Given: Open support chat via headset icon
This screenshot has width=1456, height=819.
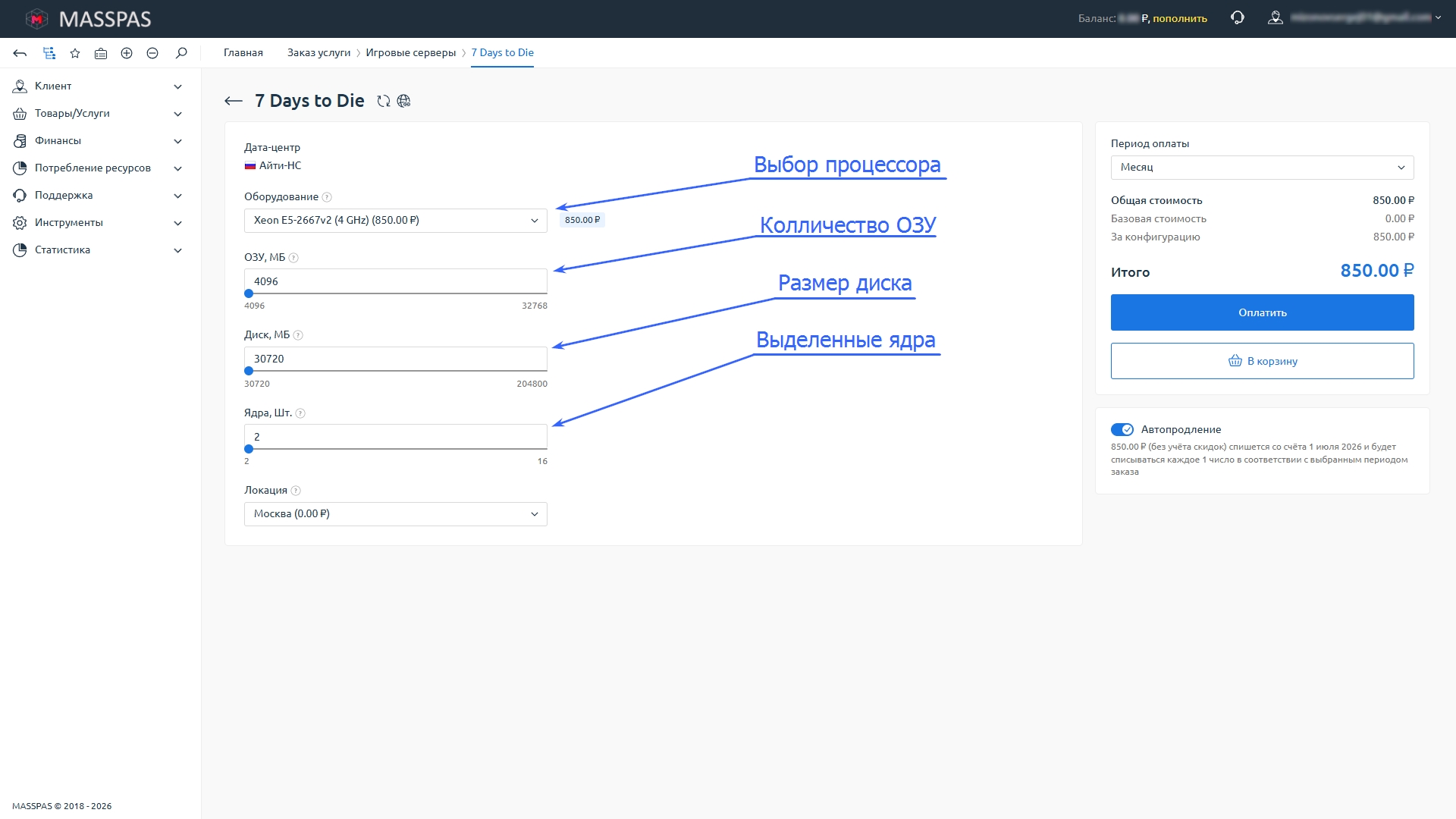Looking at the screenshot, I should [x=1237, y=17].
